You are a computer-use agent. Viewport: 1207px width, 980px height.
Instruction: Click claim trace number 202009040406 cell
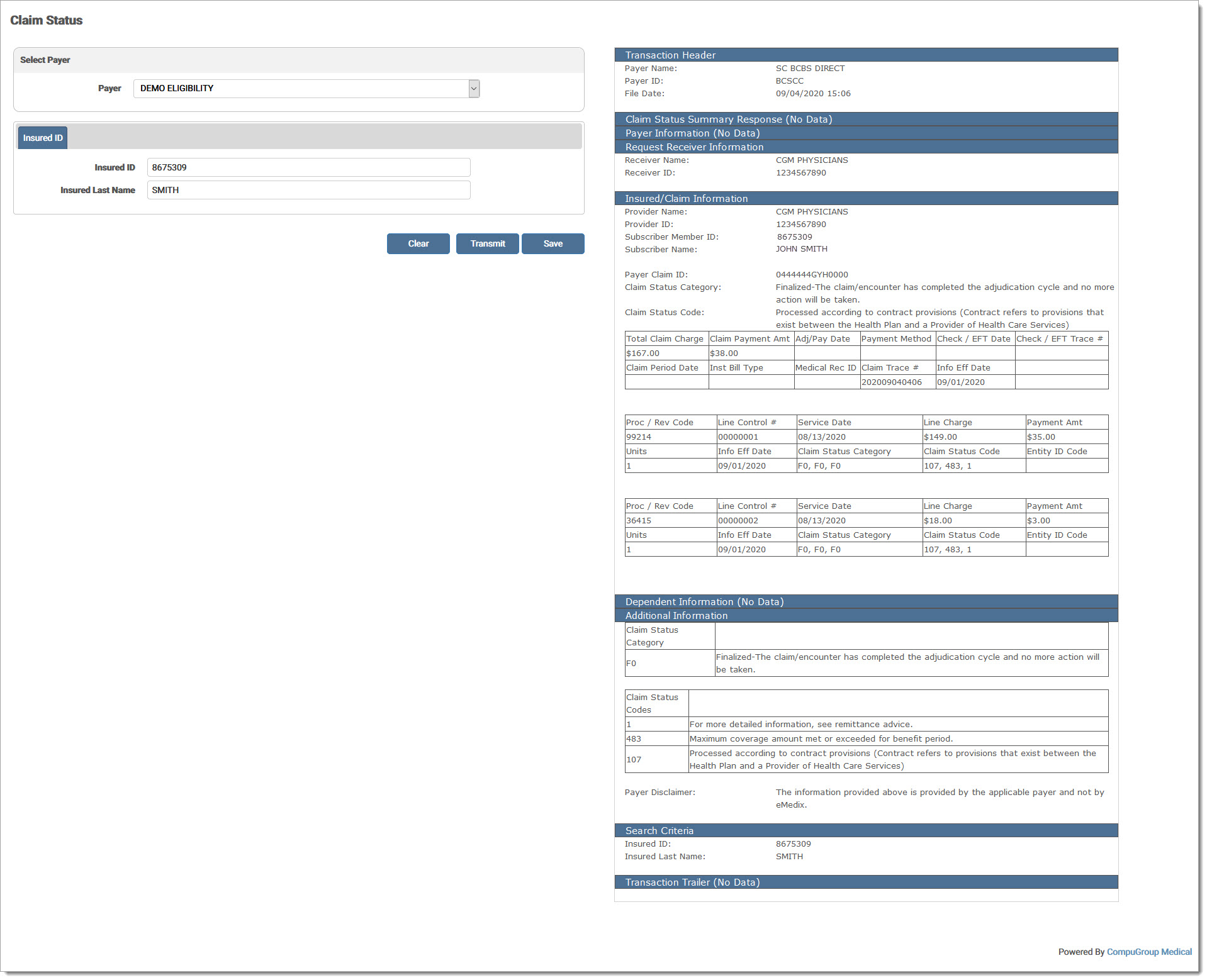897,382
